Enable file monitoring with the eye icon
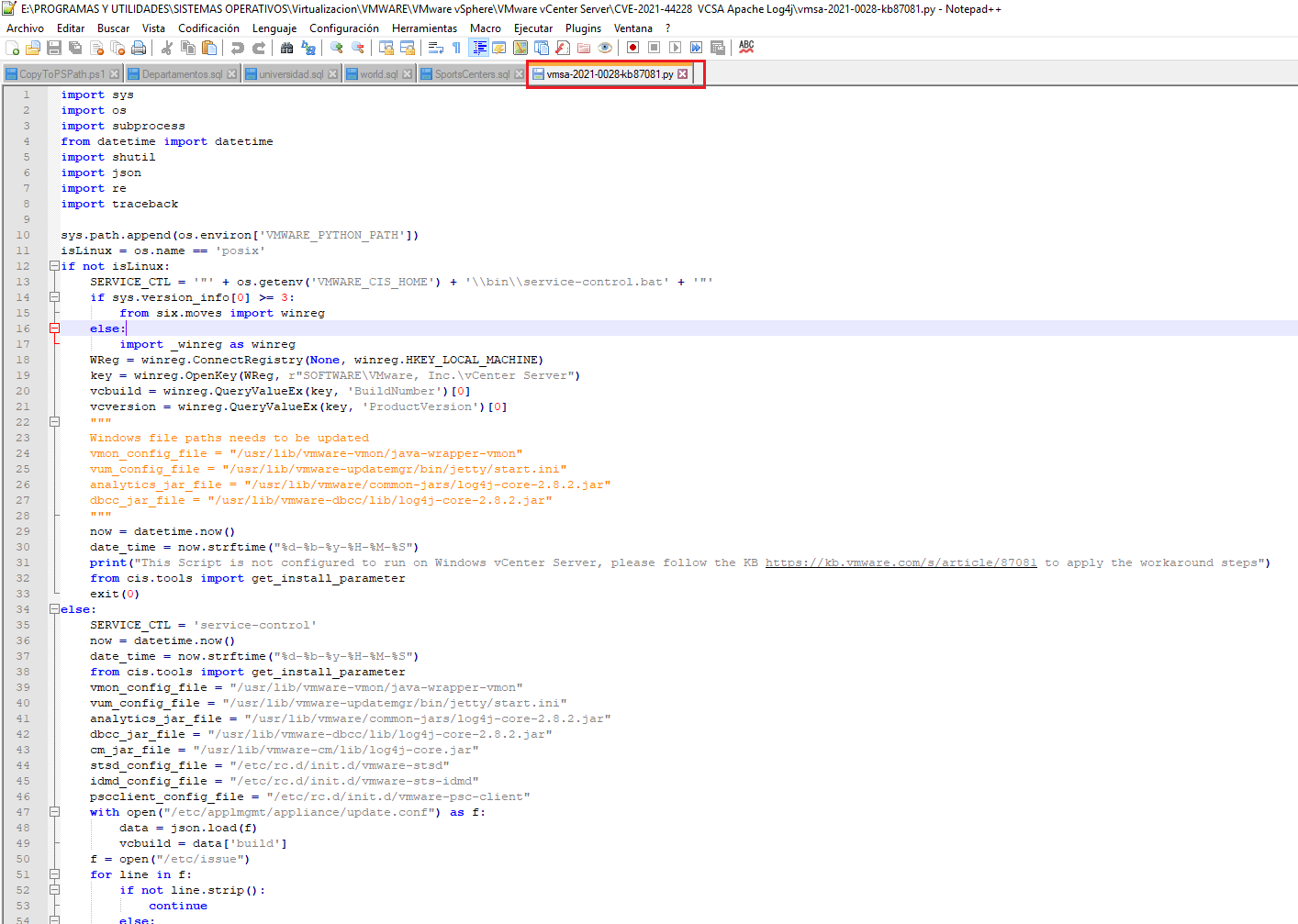The image size is (1298, 924). coord(605,47)
